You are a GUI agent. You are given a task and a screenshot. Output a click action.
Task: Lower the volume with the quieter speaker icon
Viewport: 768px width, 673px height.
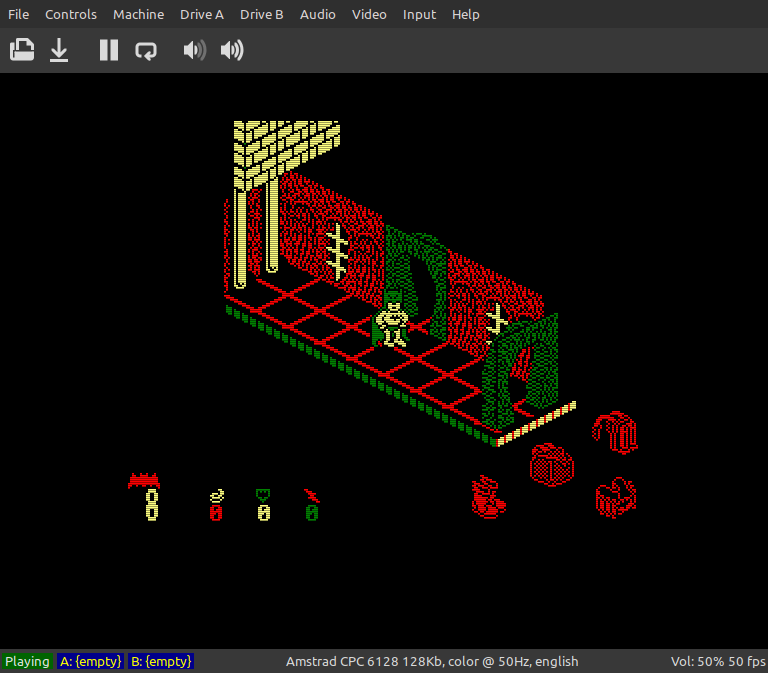(194, 50)
